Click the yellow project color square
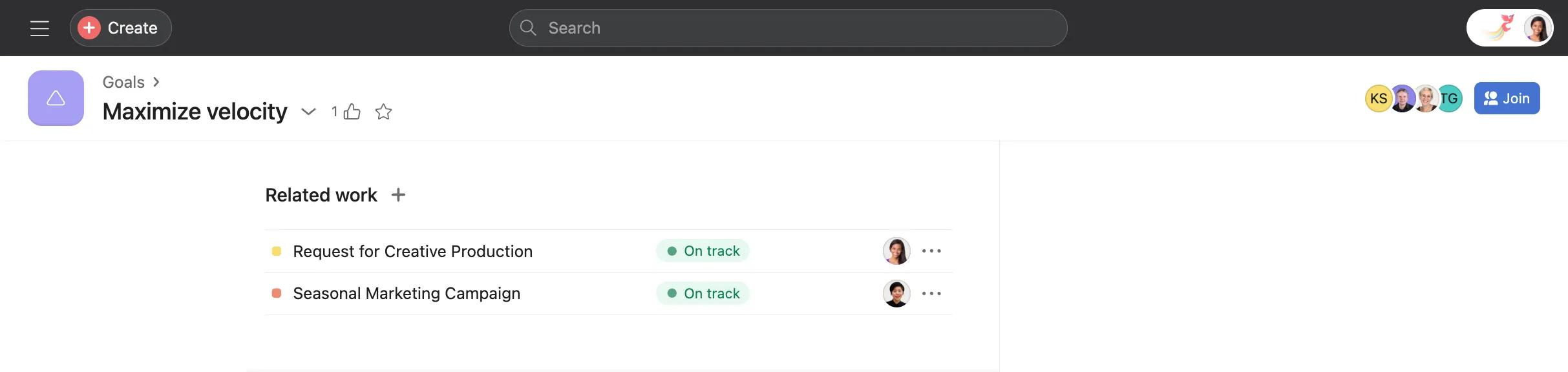The height and width of the screenshot is (372, 1568). 277,251
